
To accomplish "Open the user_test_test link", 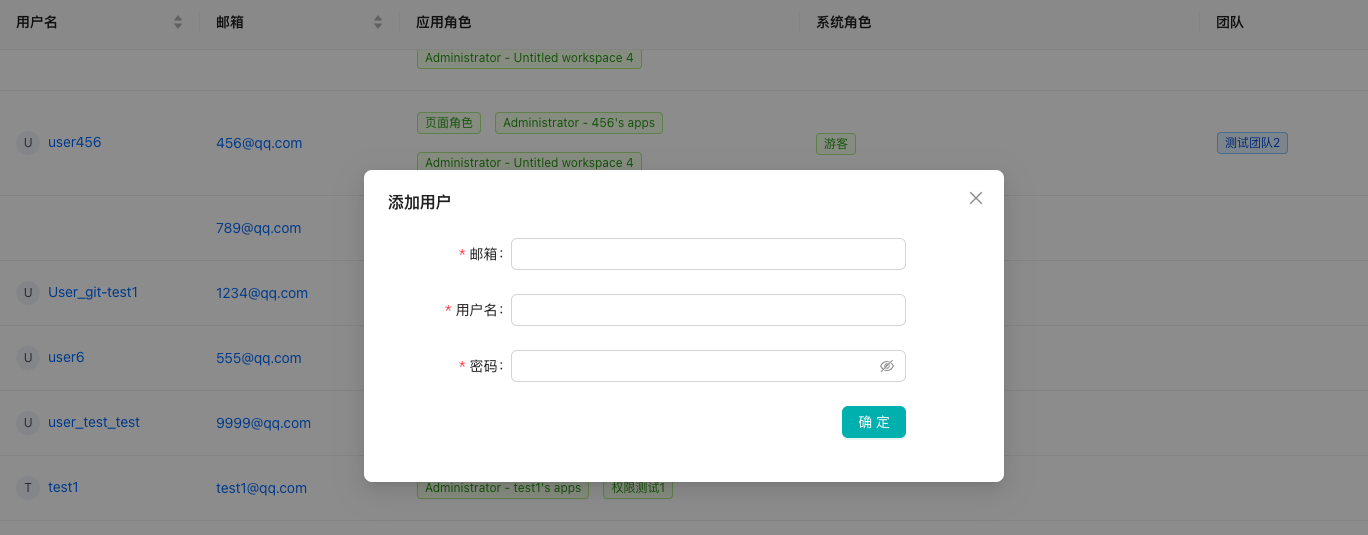I will 94,422.
